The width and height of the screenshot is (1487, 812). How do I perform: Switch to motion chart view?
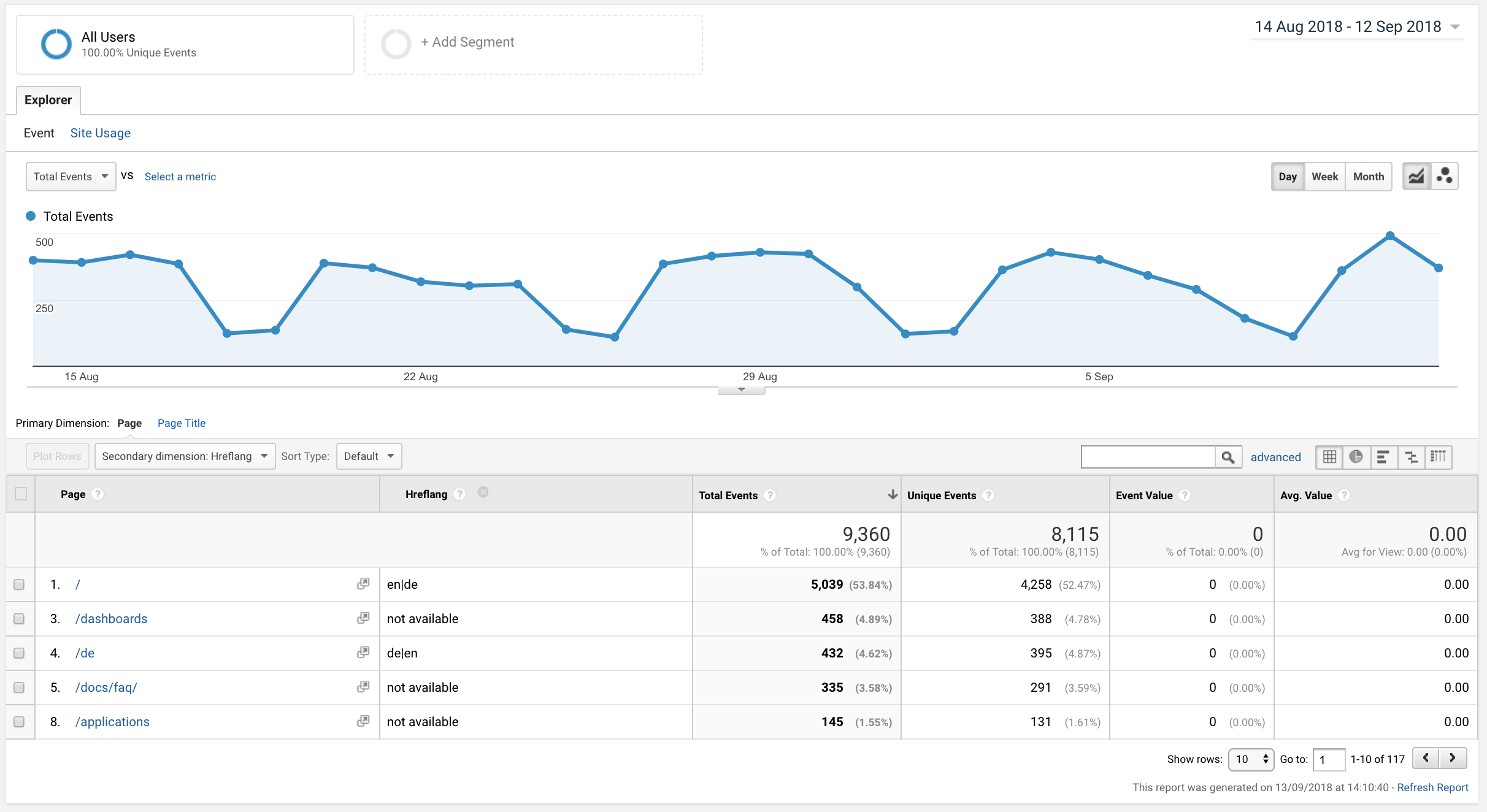click(1444, 177)
